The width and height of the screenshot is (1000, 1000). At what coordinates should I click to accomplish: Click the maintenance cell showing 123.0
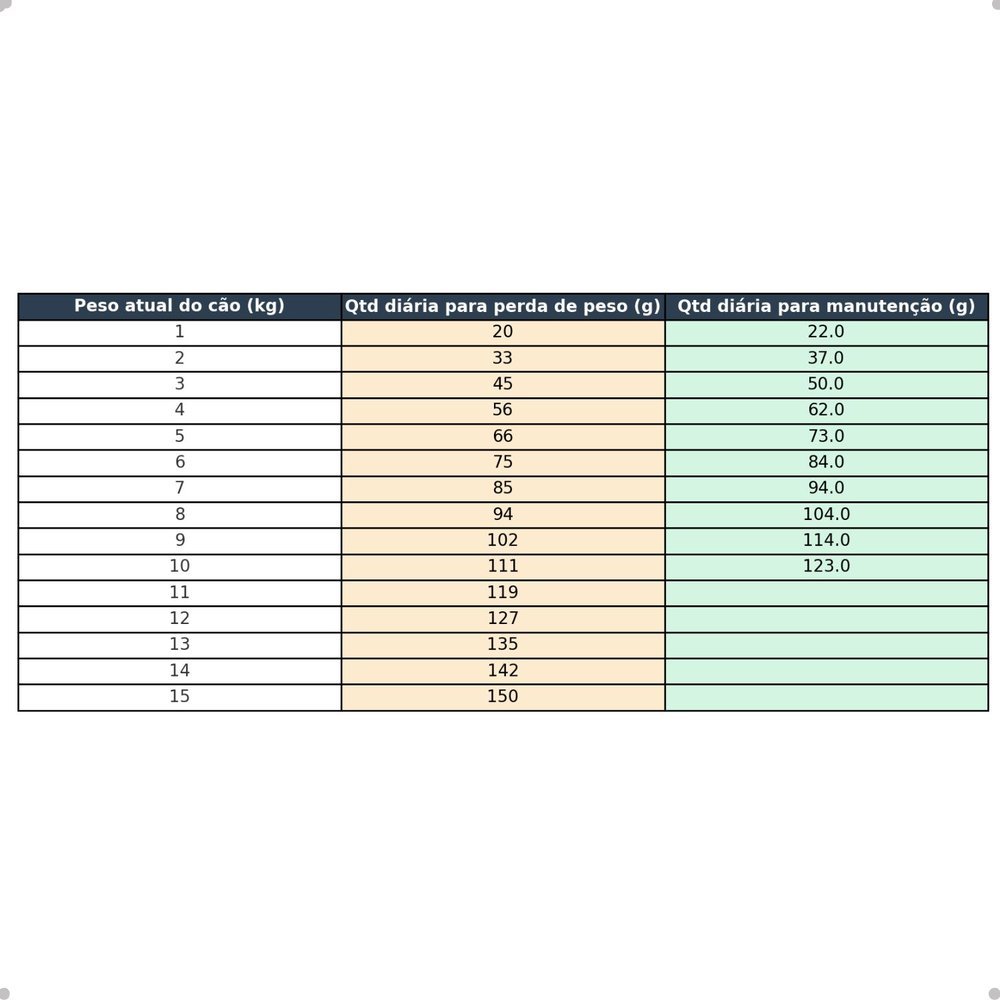[826, 566]
